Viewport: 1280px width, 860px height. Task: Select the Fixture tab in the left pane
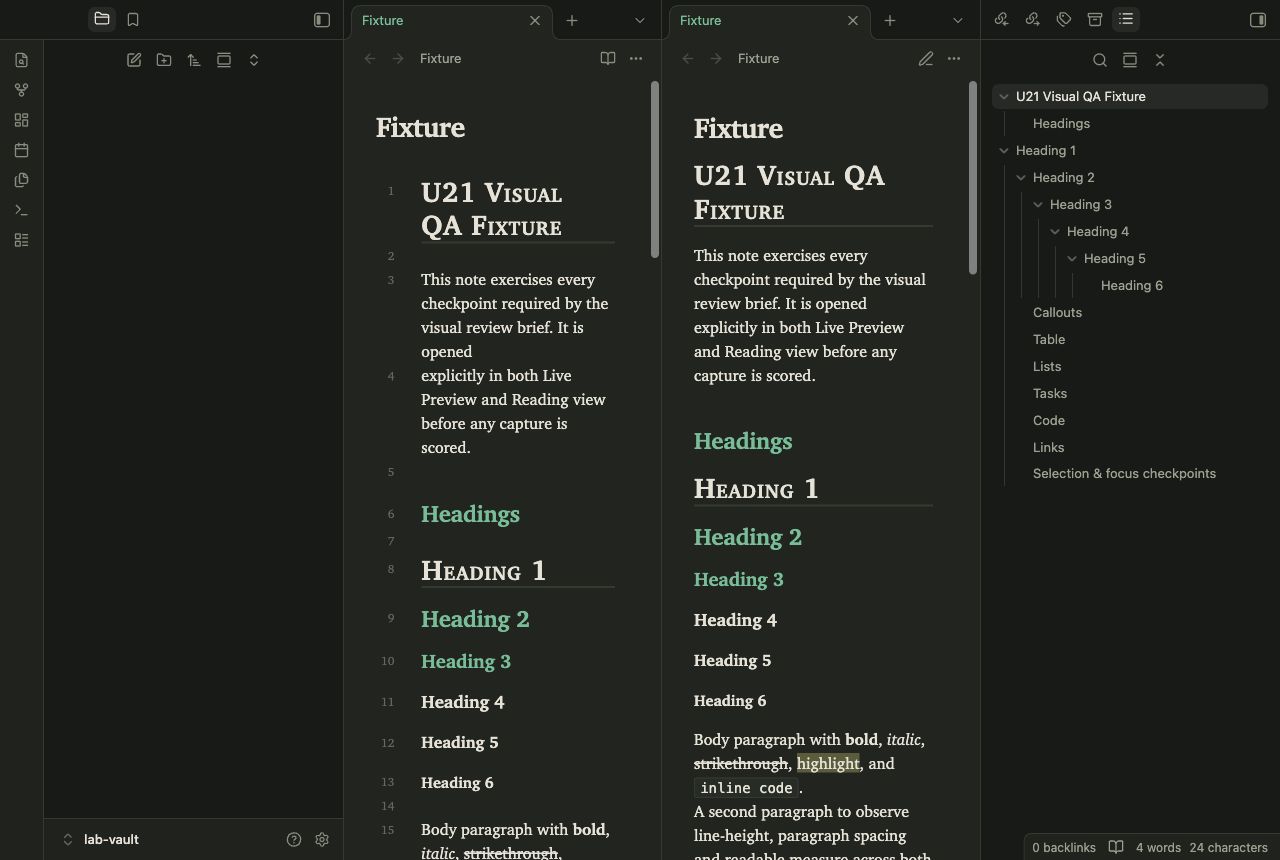(x=452, y=20)
